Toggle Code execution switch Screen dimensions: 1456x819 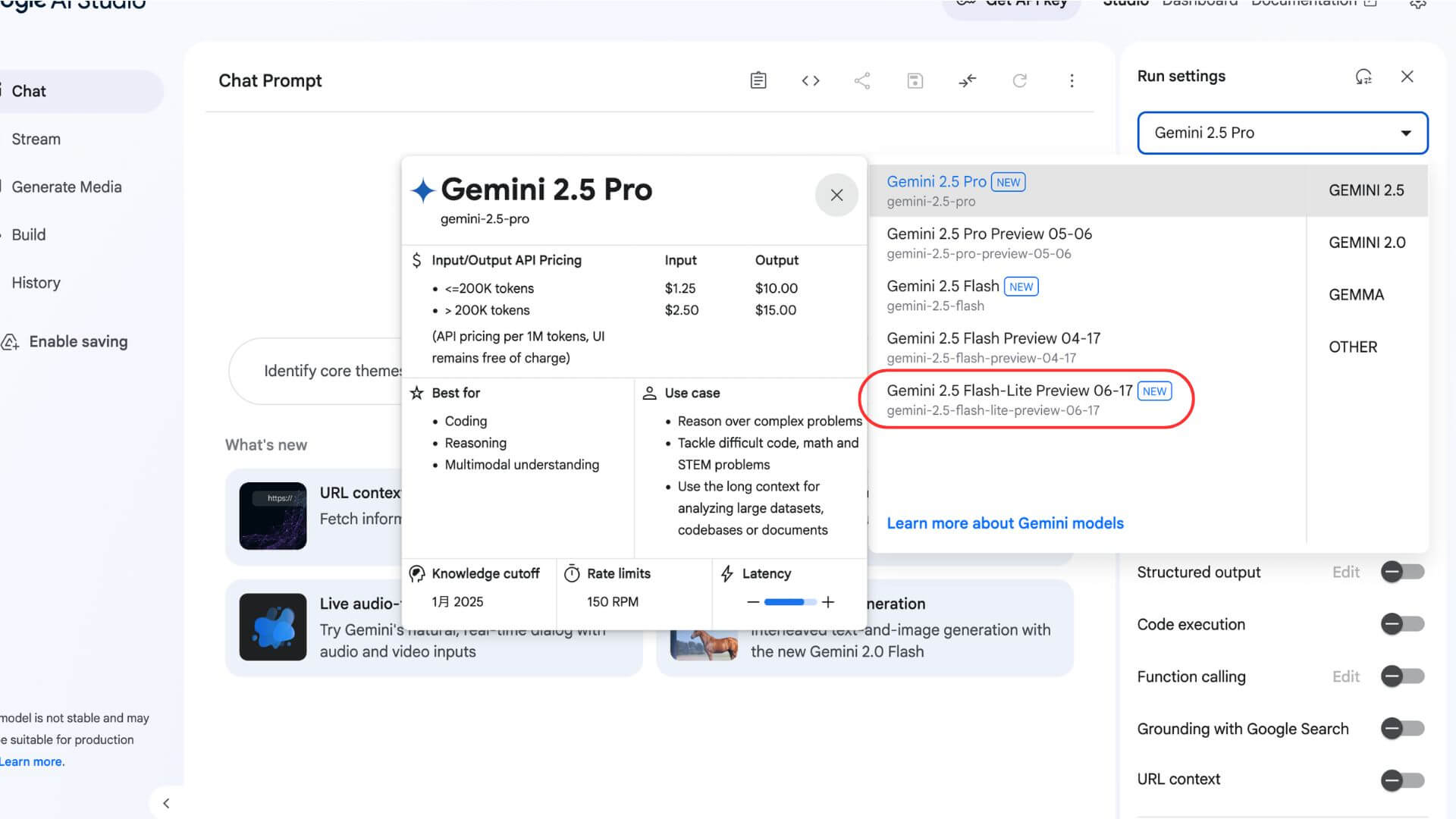pyautogui.click(x=1403, y=624)
